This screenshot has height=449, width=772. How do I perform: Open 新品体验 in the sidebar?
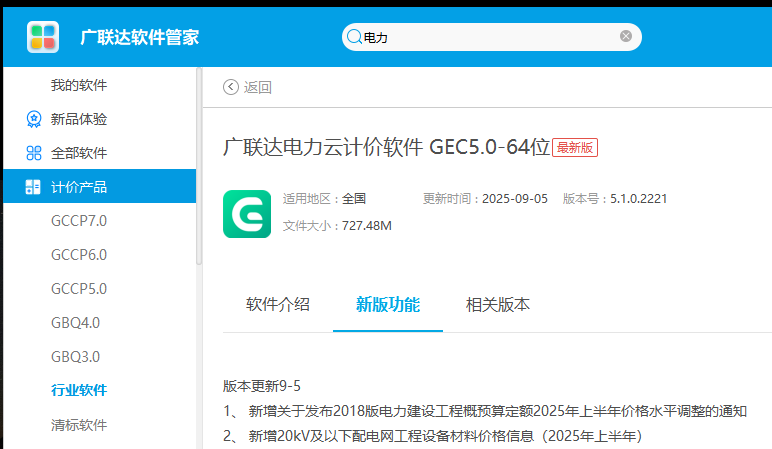pyautogui.click(x=79, y=119)
